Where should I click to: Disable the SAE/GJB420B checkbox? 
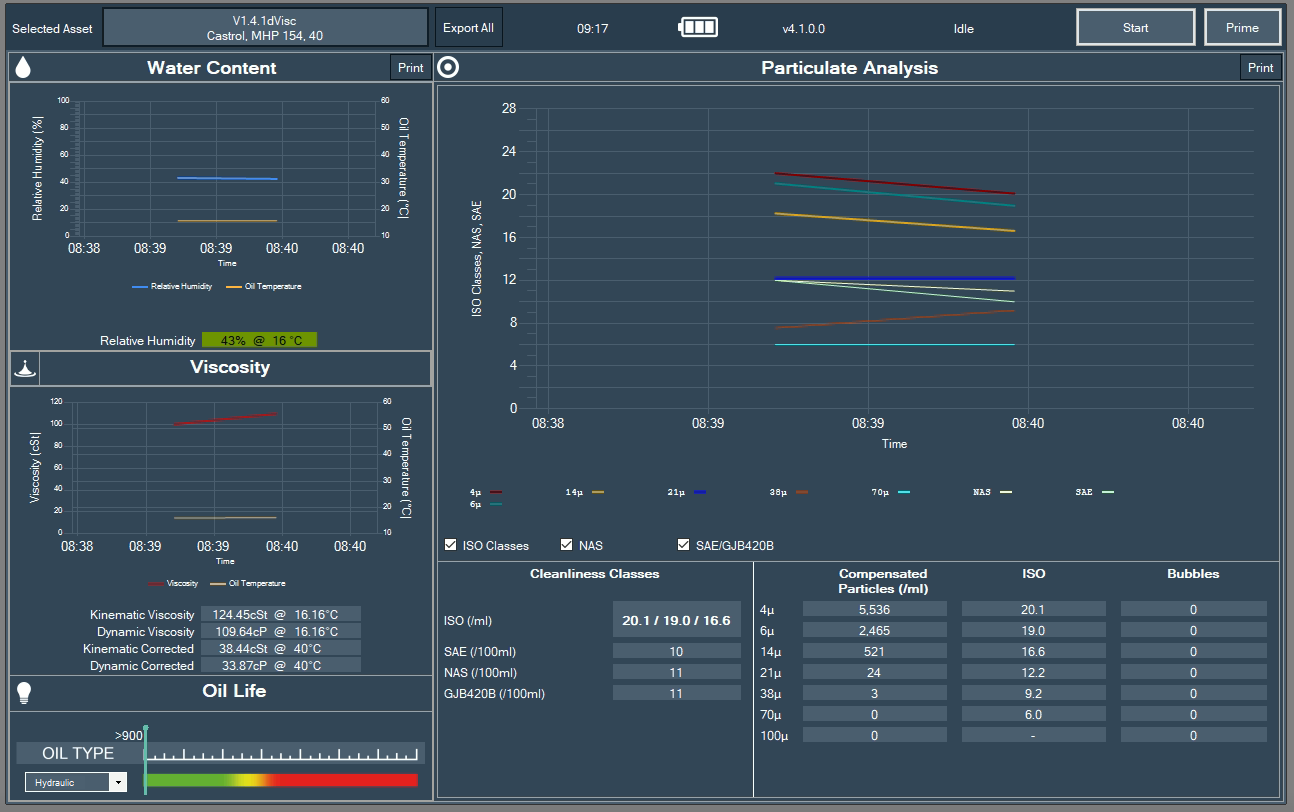pos(684,545)
